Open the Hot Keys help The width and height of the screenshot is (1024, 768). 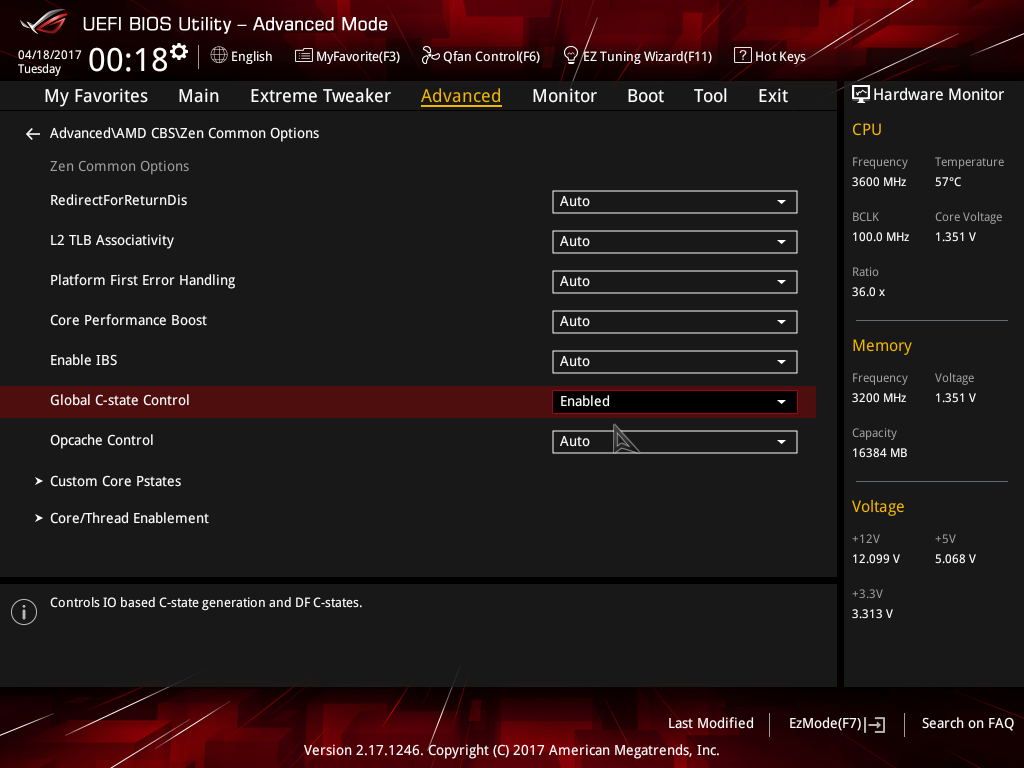(769, 56)
